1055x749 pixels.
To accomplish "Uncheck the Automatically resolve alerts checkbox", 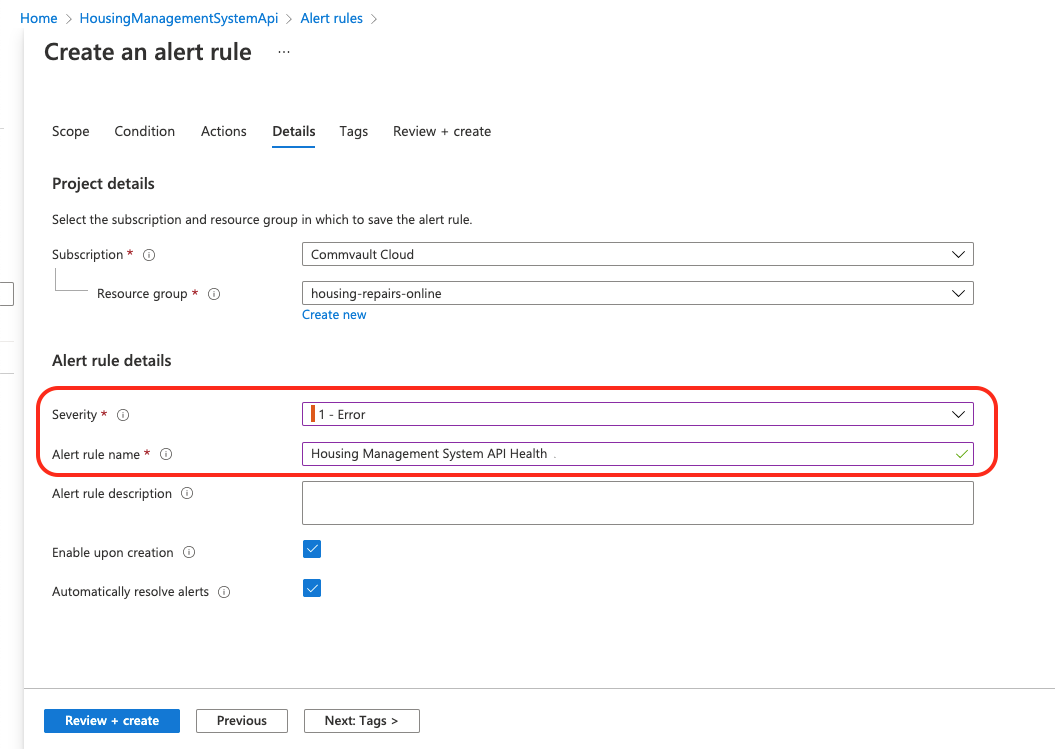I will pos(312,588).
